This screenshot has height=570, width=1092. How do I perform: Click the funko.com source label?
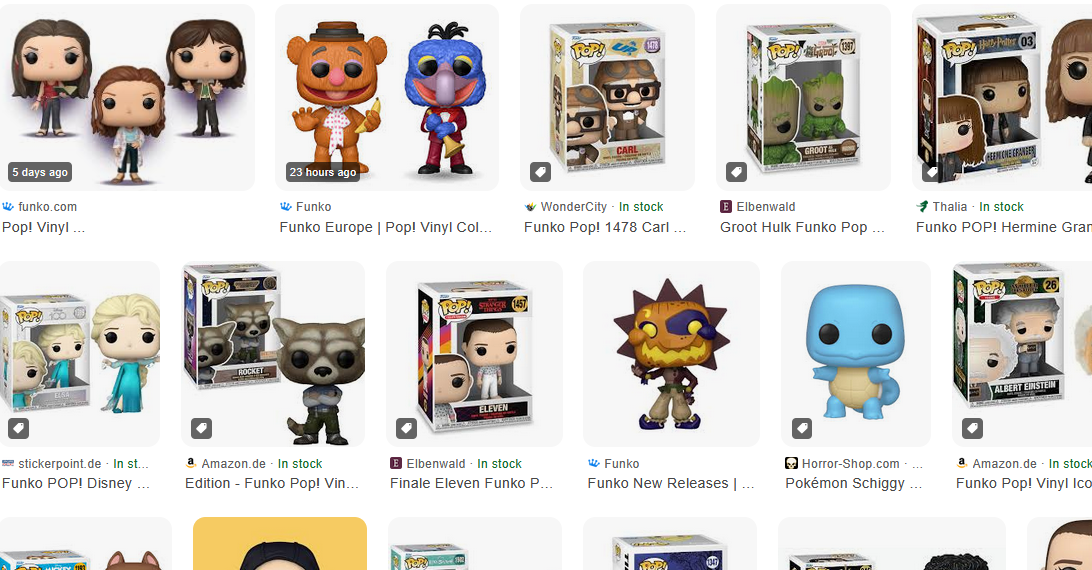tap(47, 207)
